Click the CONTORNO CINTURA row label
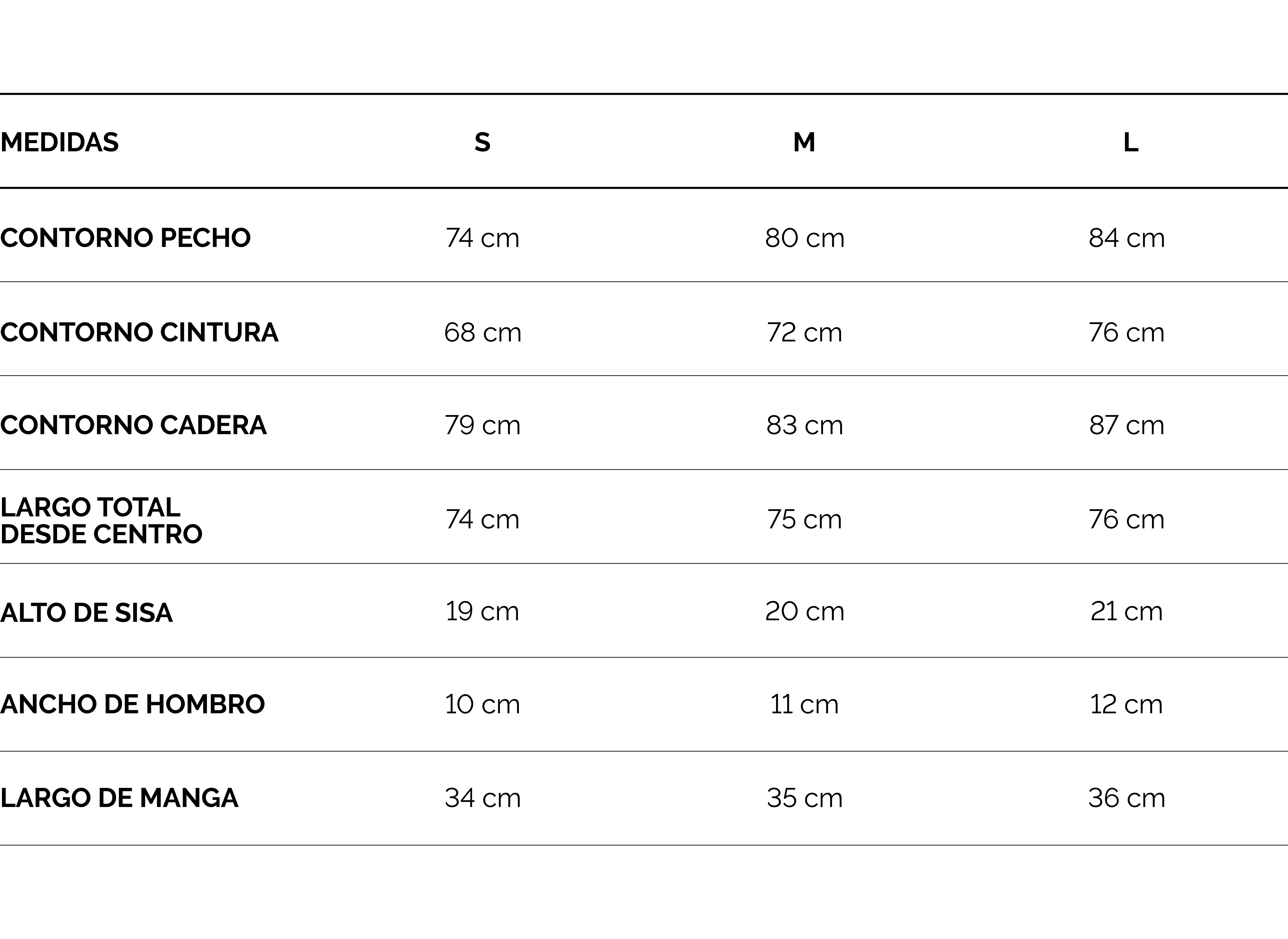The width and height of the screenshot is (1288, 939). [x=139, y=332]
